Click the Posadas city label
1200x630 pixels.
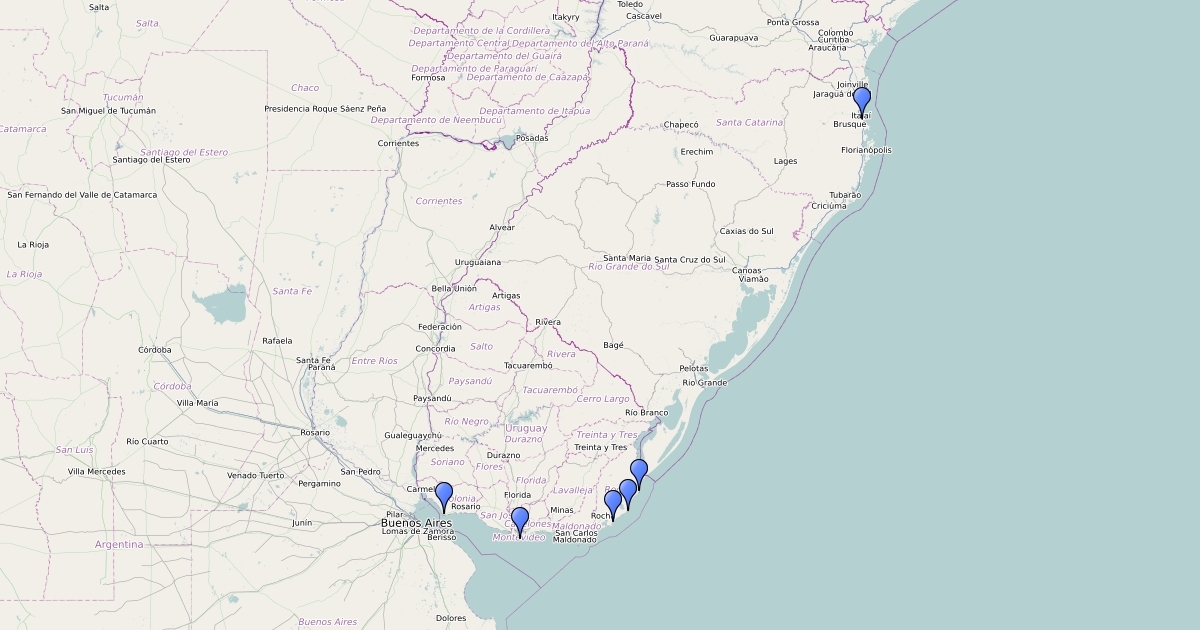(x=532, y=138)
